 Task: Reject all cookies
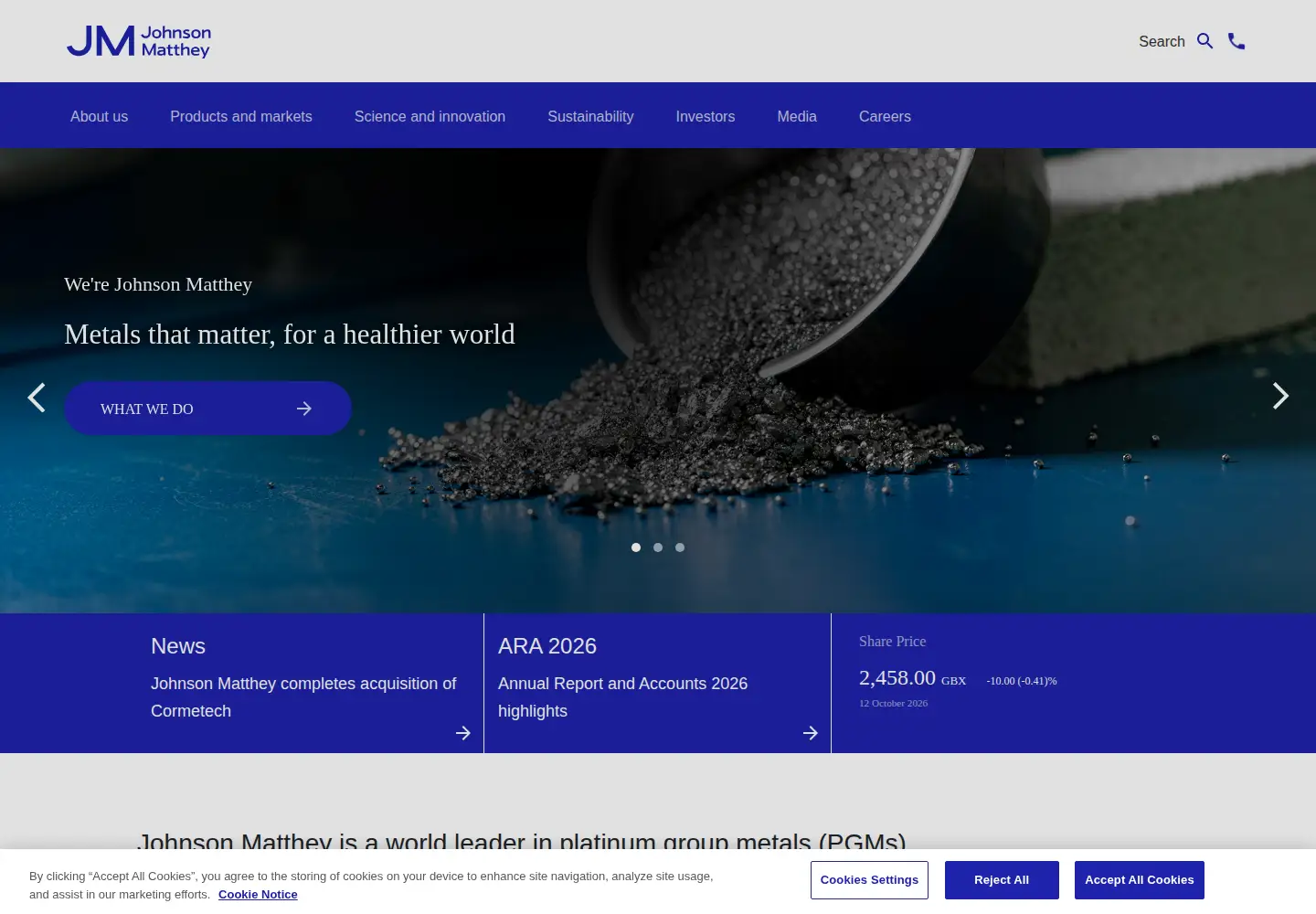tap(1002, 880)
